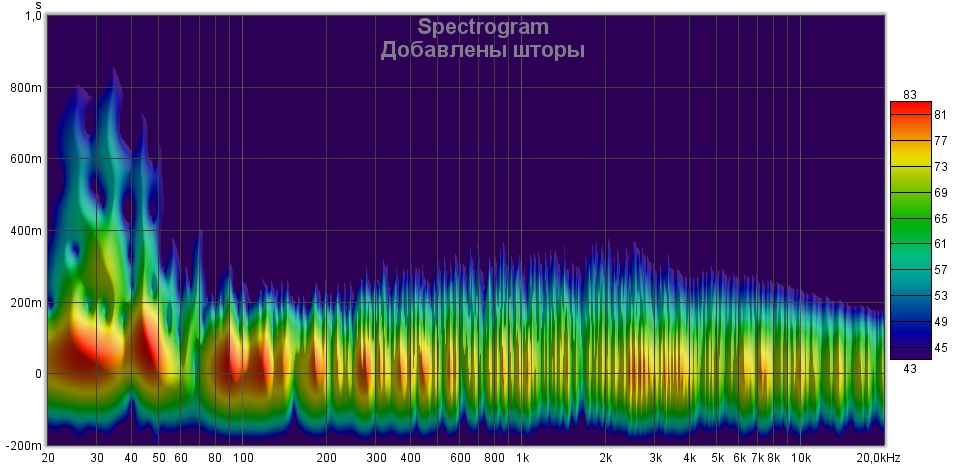
Task: Select the 1,0 label on time axis
Action: (x=33, y=16)
